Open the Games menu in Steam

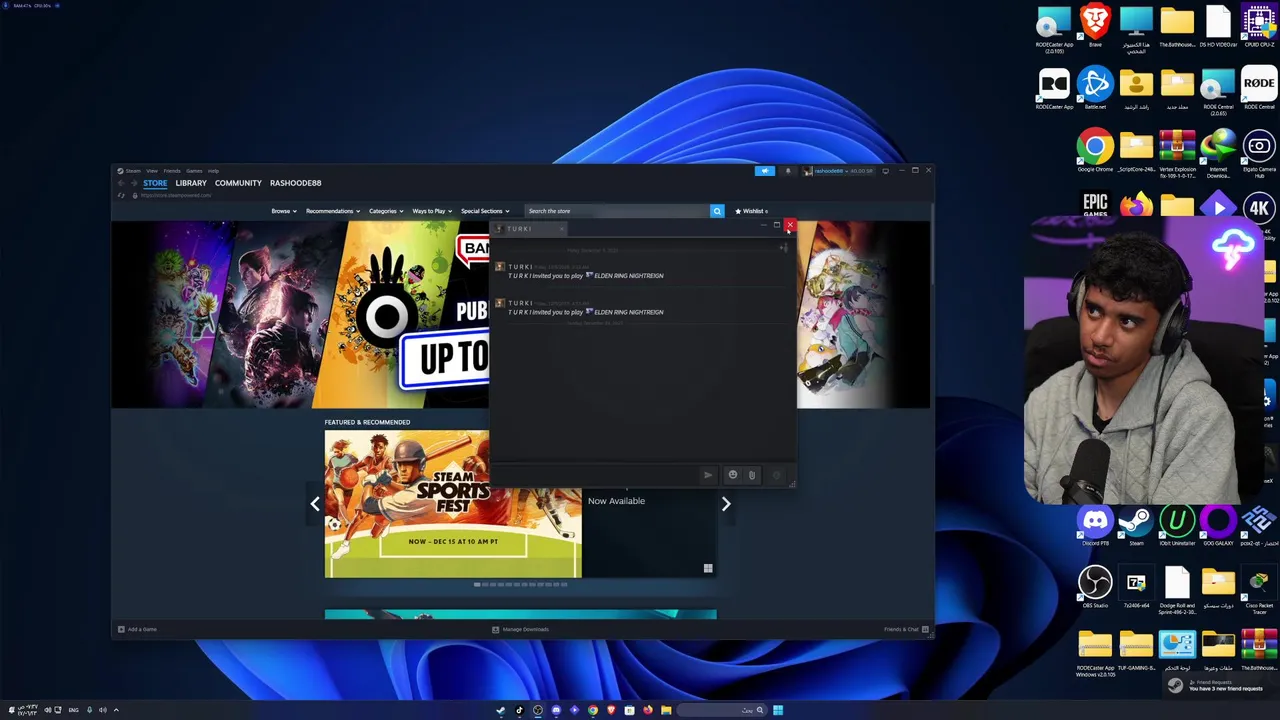[x=194, y=171]
